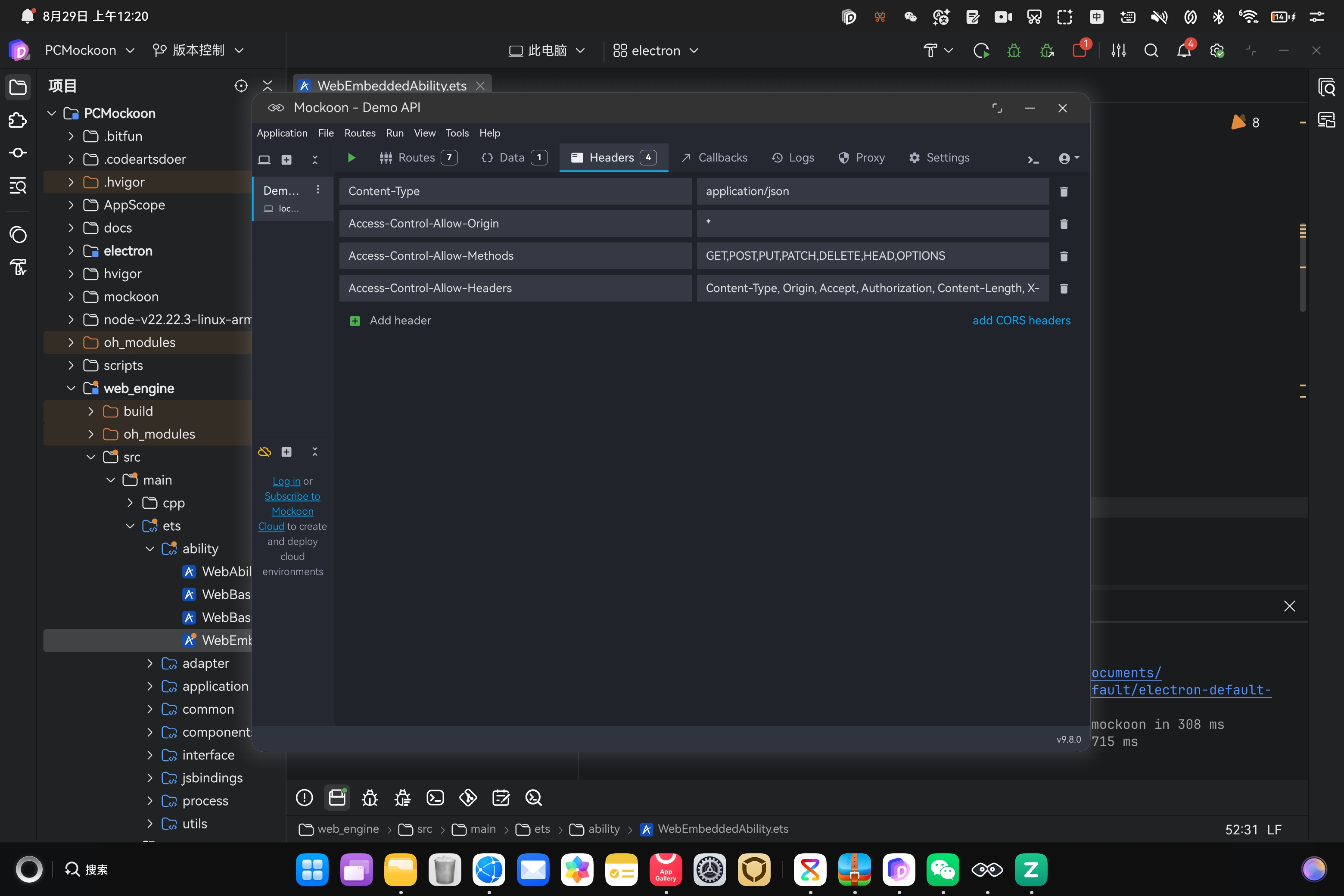Screen dimensions: 1344x896
Task: Edit the application/json header value field
Action: 873,191
